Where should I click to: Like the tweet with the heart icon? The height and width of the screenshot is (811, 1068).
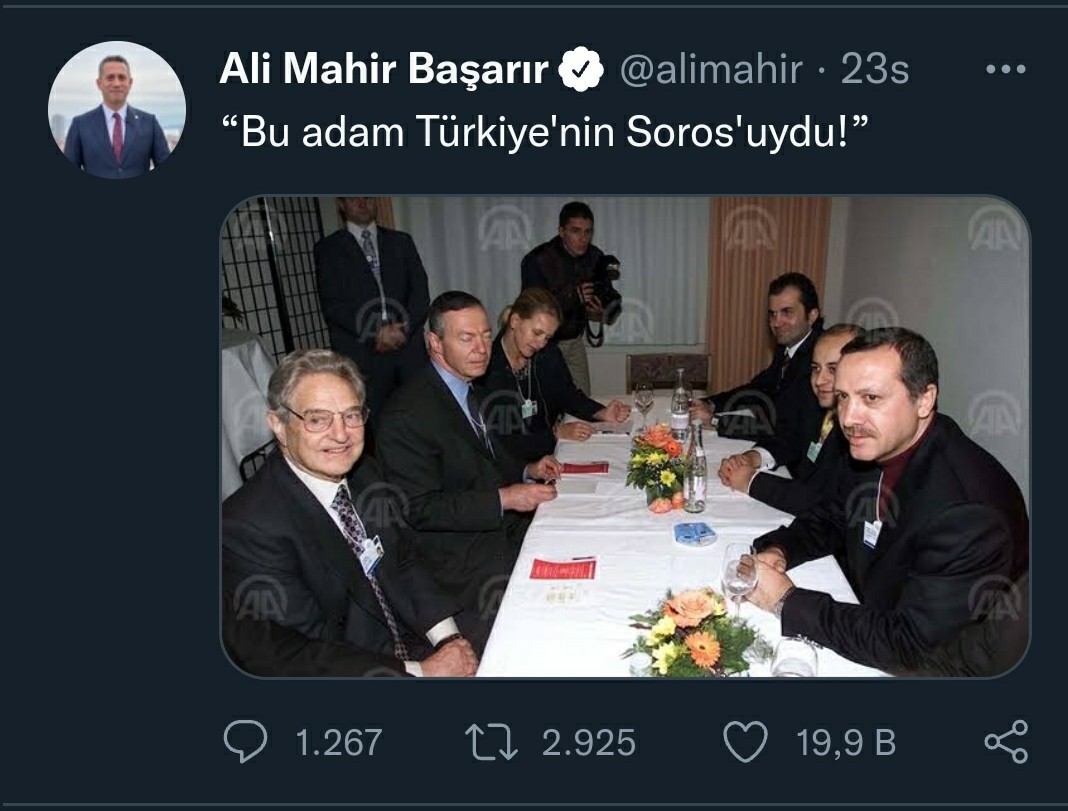pyautogui.click(x=745, y=742)
